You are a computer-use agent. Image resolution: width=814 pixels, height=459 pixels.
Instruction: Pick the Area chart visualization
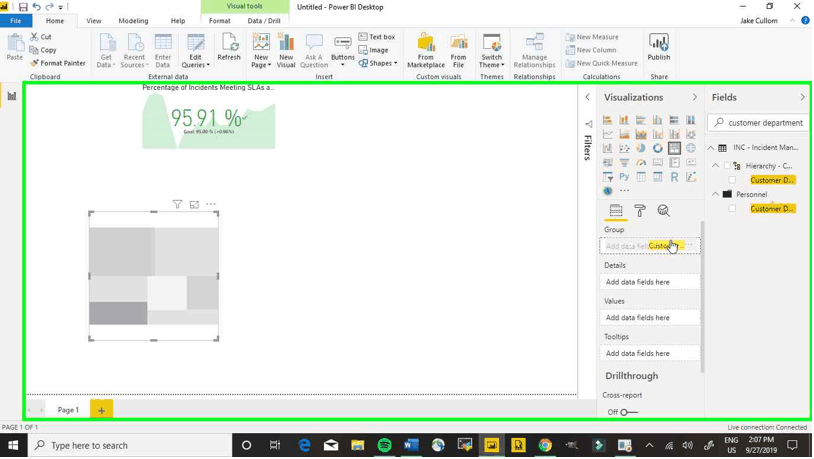pos(624,134)
